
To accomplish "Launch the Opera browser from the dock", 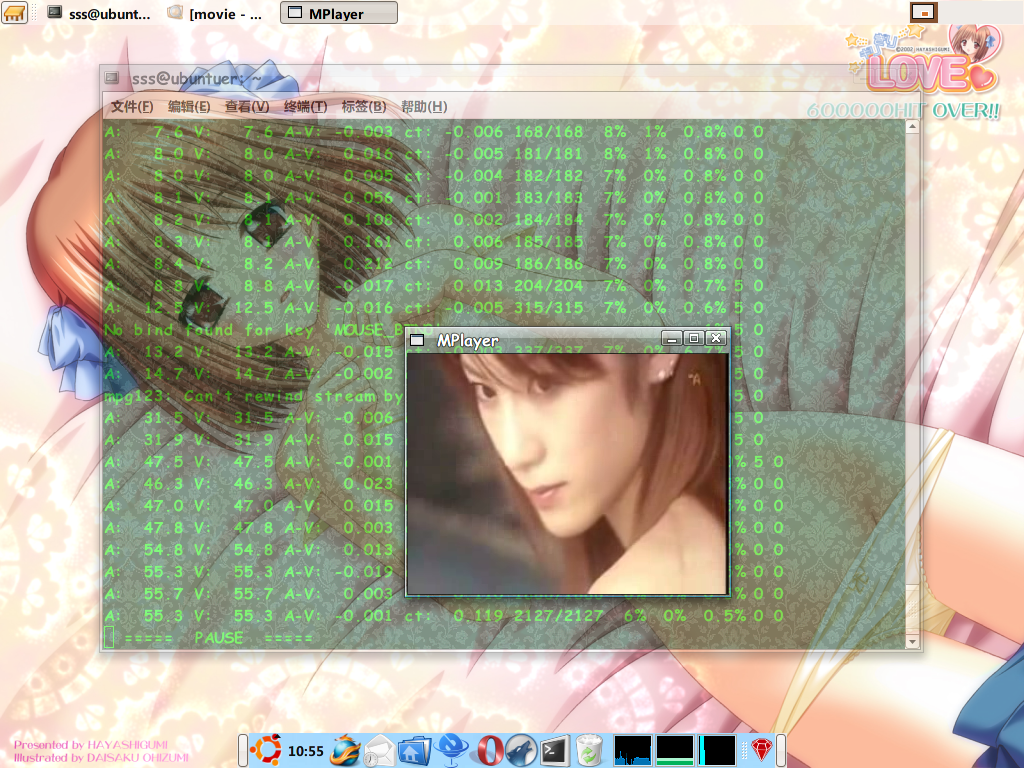I will (490, 750).
